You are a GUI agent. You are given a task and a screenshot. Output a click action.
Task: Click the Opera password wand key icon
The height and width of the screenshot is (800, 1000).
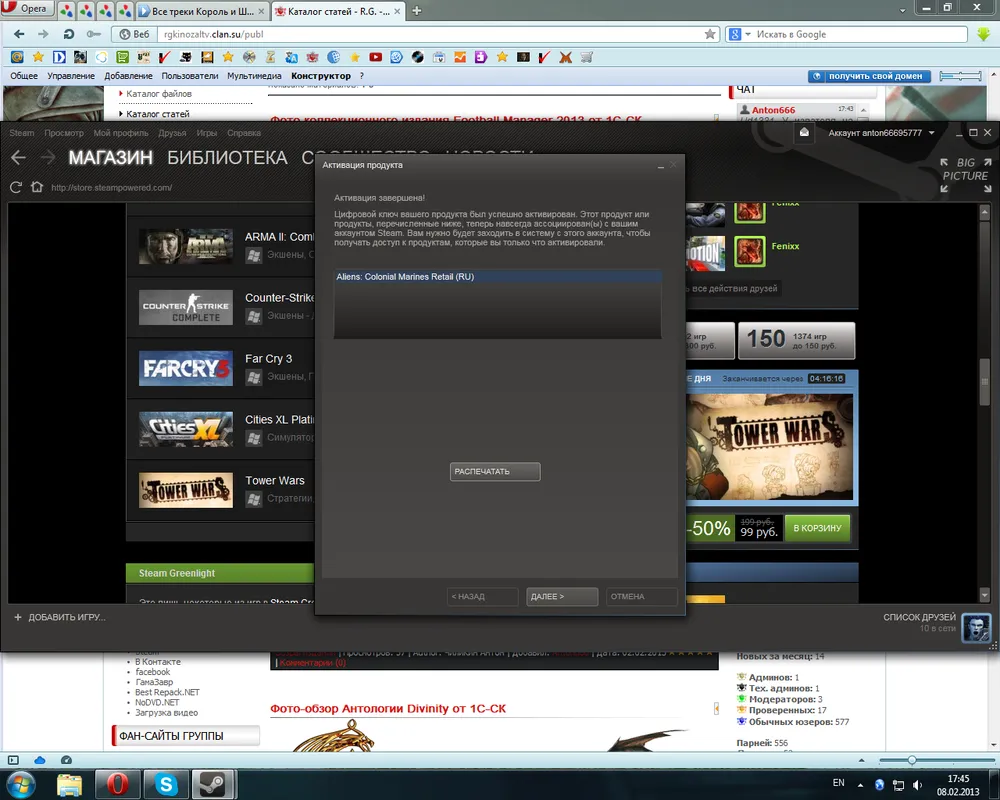pyautogui.click(x=94, y=34)
